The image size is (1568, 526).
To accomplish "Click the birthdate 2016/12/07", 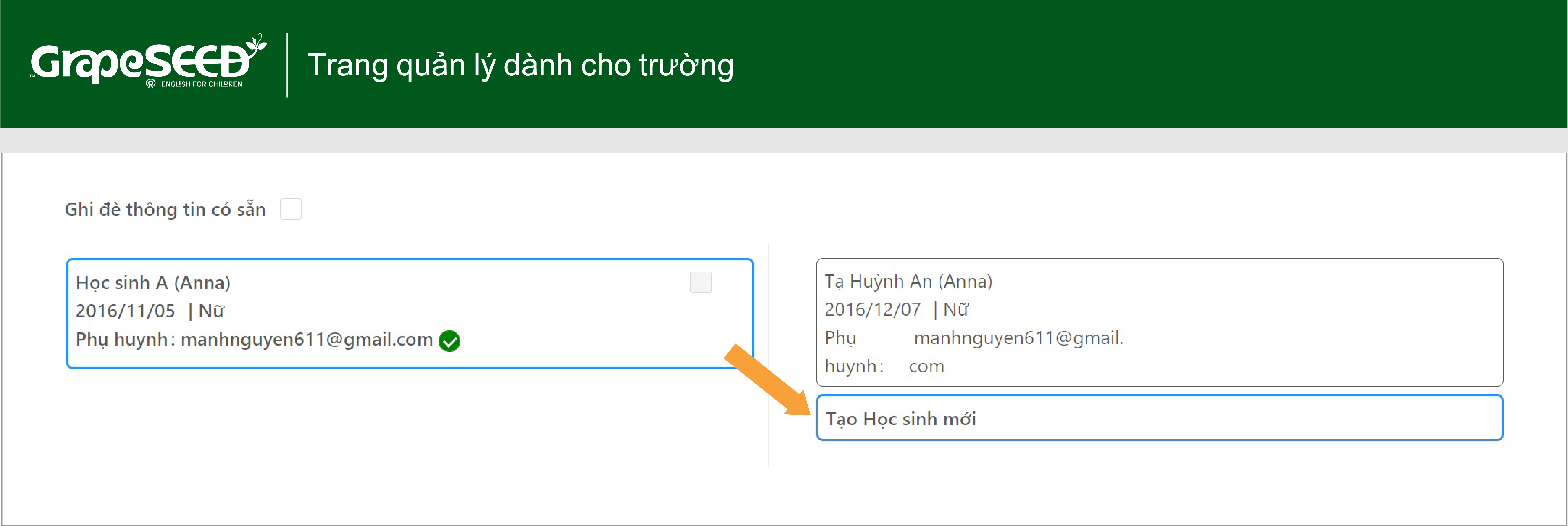I will click(873, 310).
